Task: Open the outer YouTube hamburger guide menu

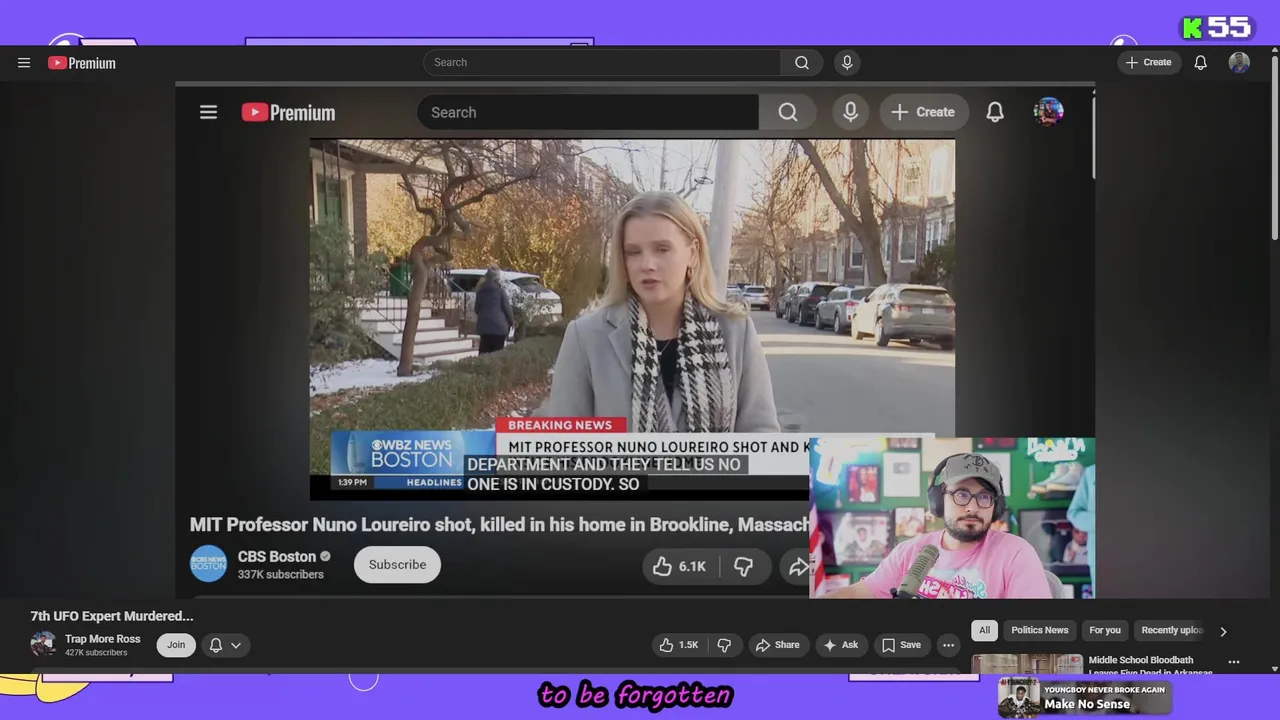Action: pos(24,63)
